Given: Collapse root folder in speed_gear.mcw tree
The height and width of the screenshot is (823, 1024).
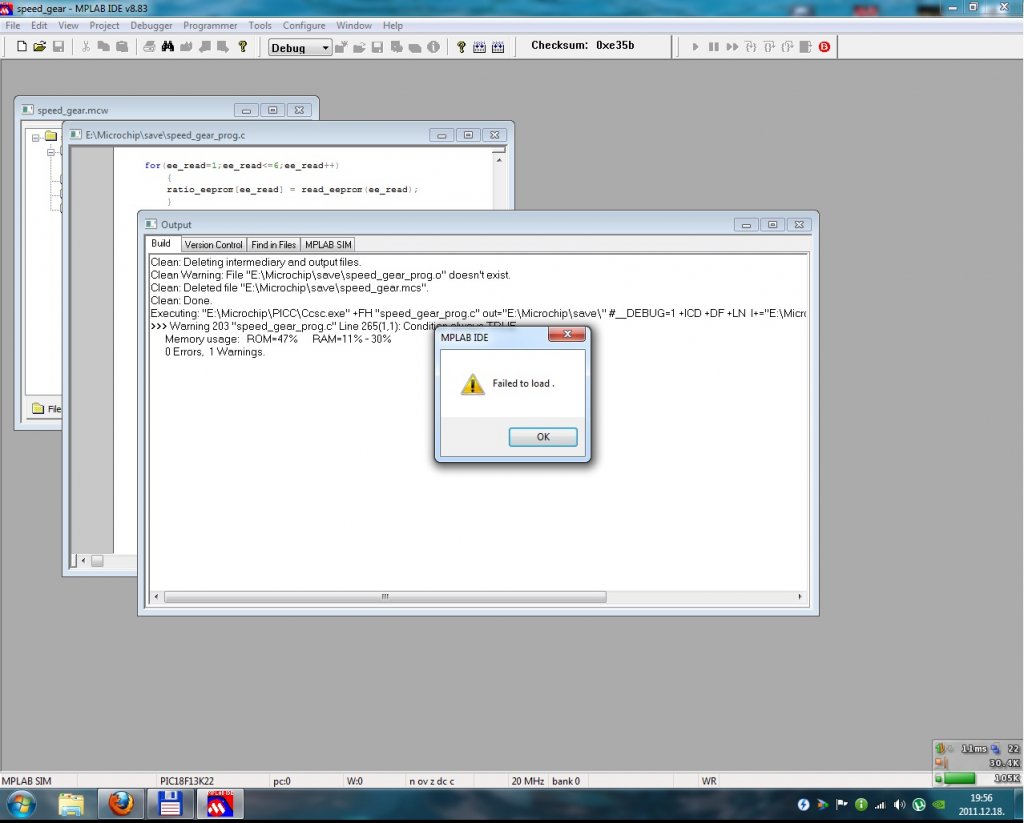Looking at the screenshot, I should coord(36,138).
